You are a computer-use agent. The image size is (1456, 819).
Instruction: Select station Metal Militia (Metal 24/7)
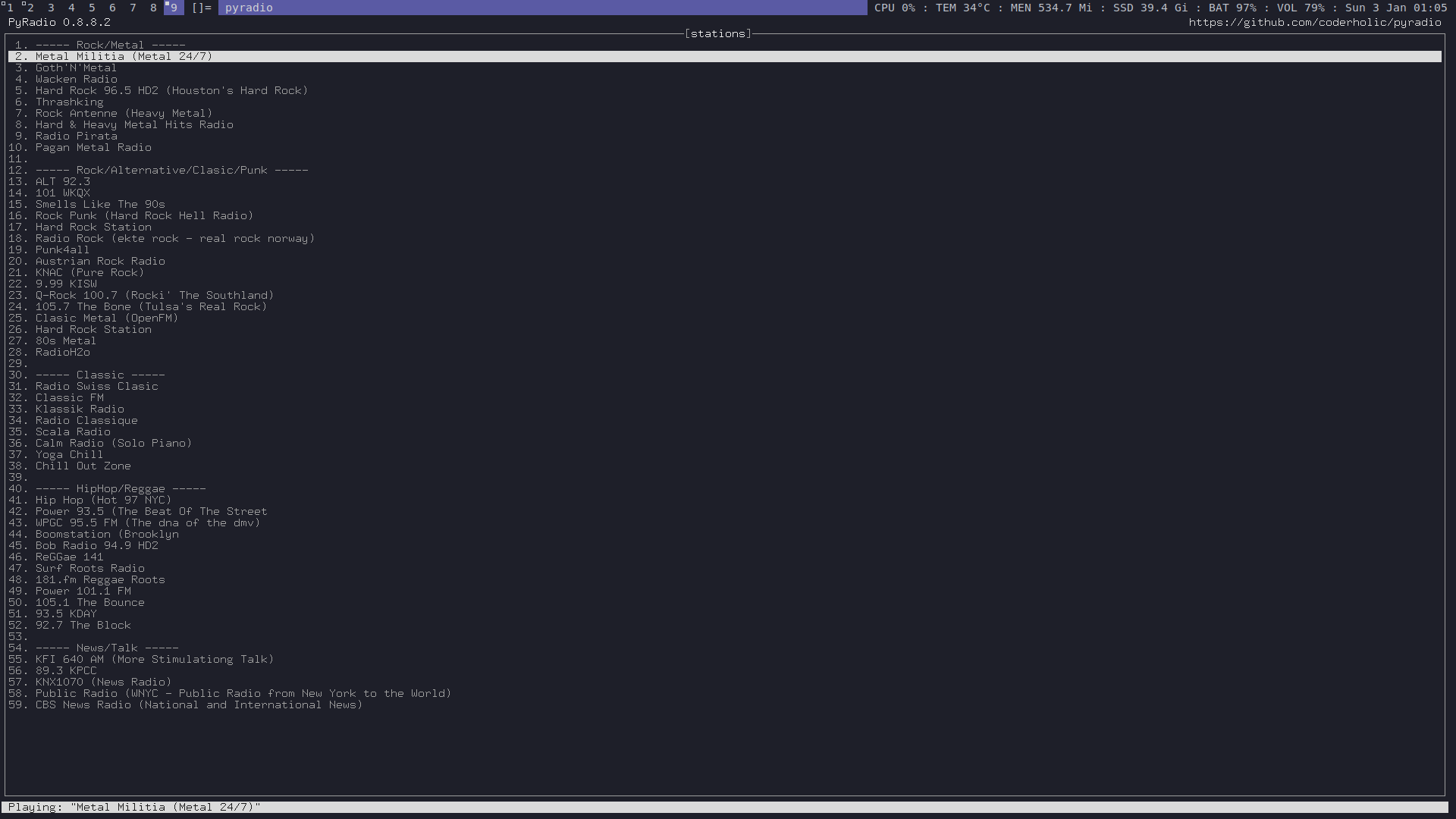[x=724, y=56]
